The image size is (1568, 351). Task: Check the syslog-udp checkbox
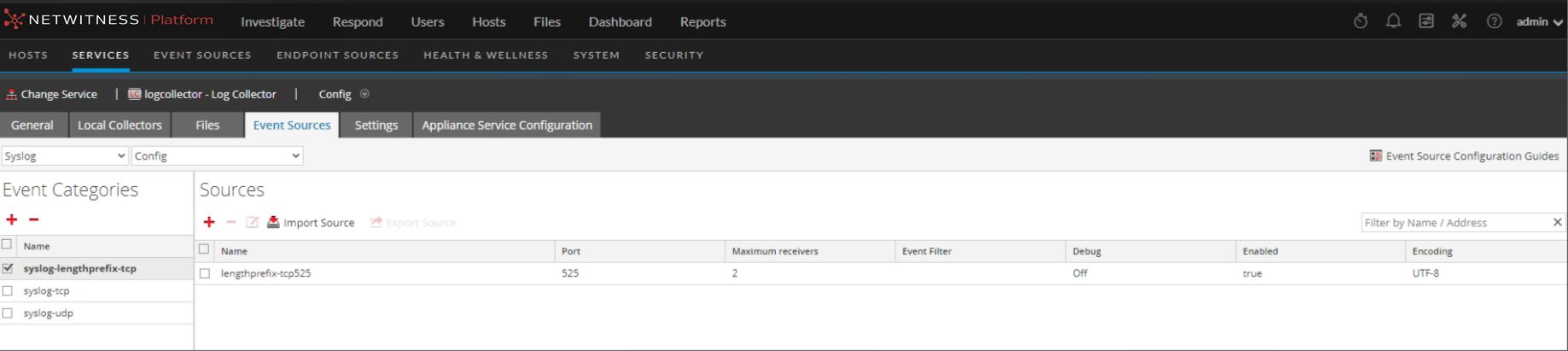click(x=8, y=313)
